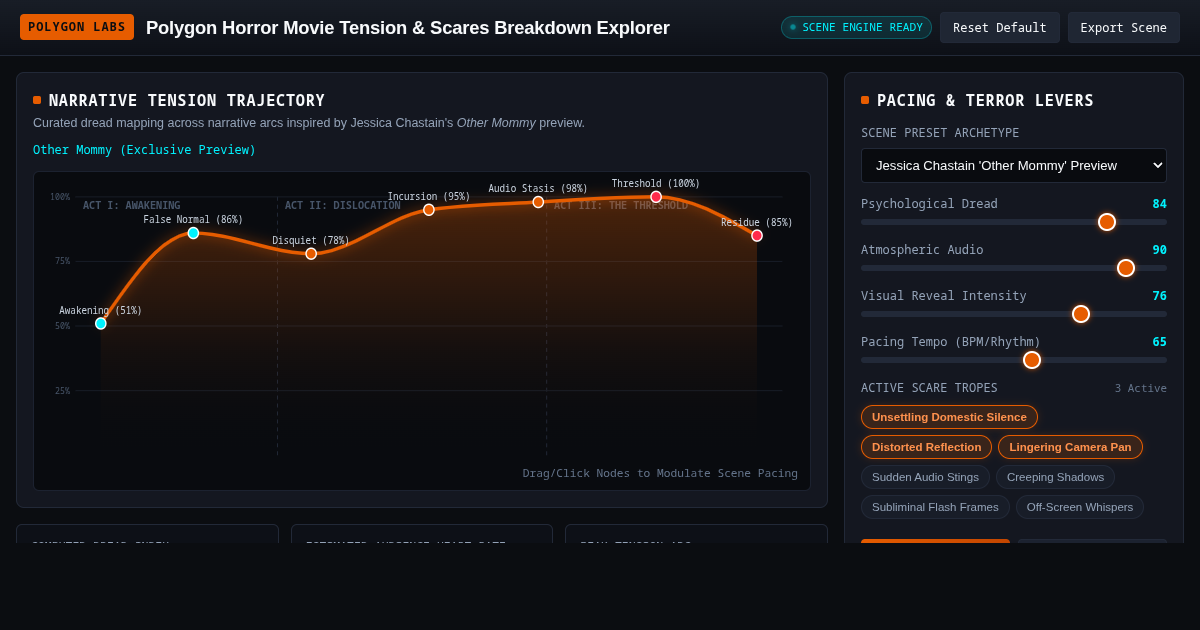Enable the Off-Screen Whispers trope
Viewport: 1200px width, 630px height.
(1080, 507)
